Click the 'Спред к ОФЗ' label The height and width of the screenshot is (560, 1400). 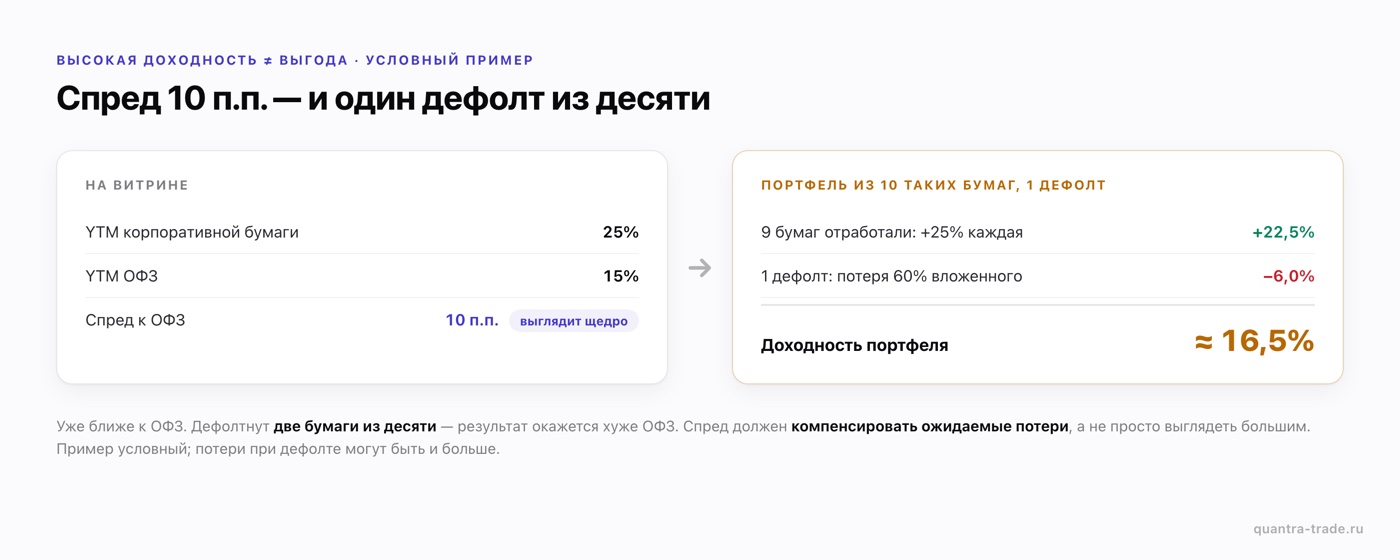point(136,320)
